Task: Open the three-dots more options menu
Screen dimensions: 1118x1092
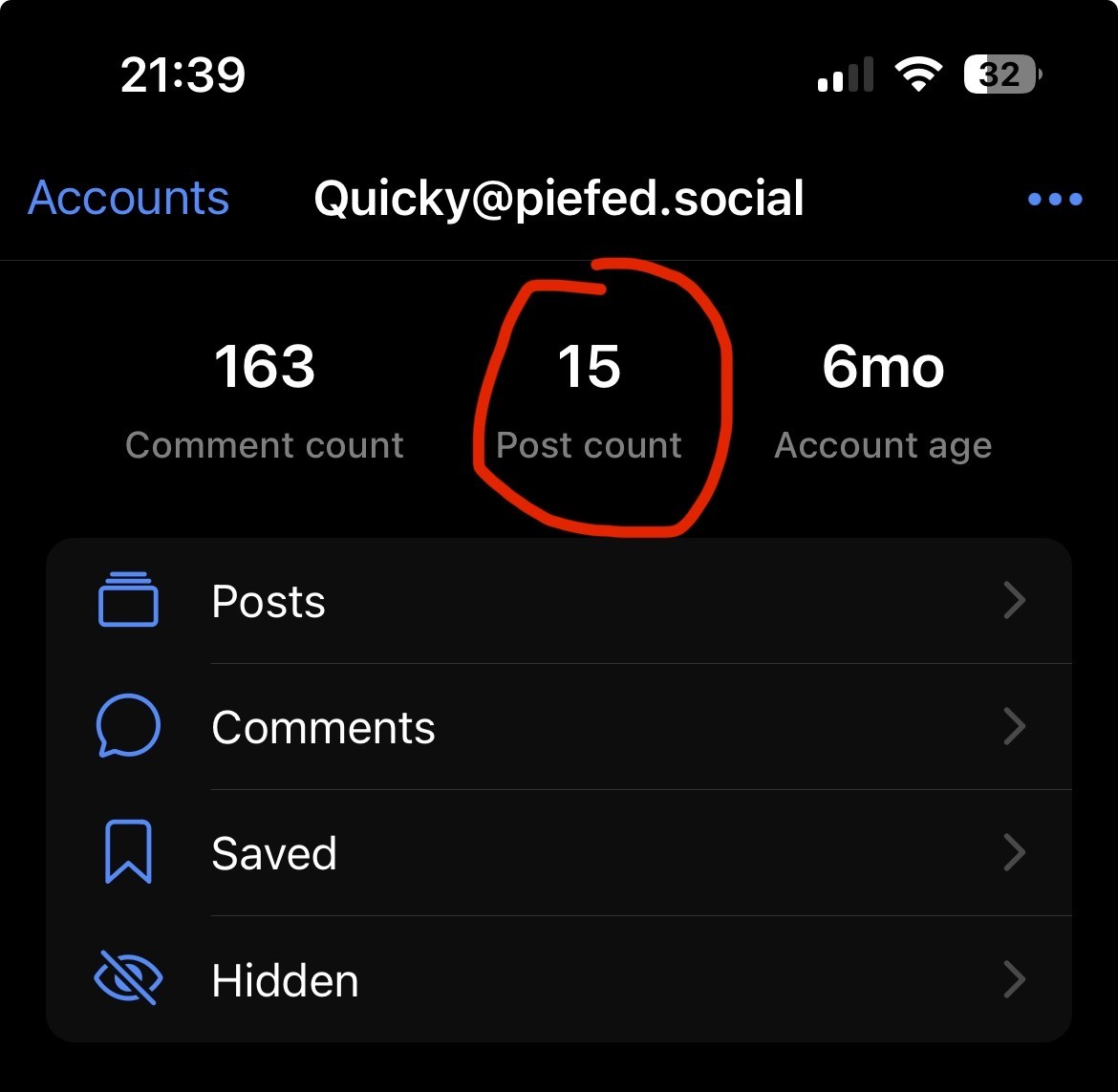Action: [1055, 200]
